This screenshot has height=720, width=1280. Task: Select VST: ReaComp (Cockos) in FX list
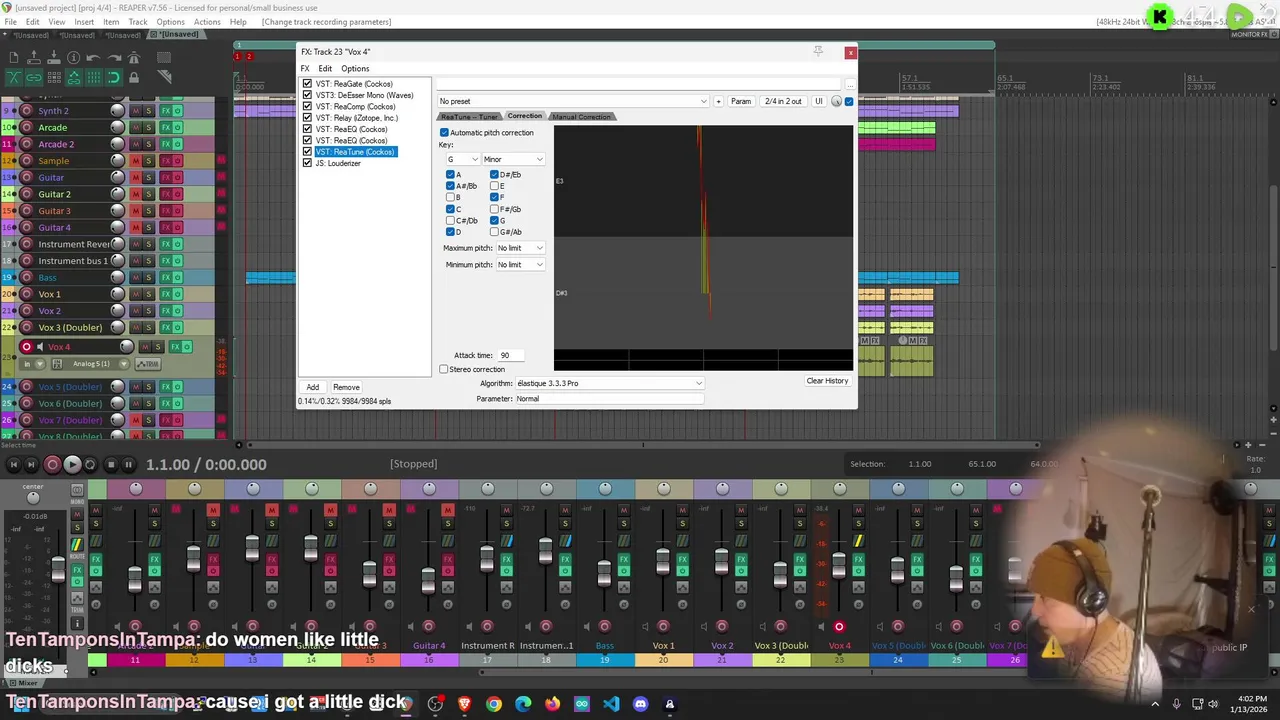point(355,107)
